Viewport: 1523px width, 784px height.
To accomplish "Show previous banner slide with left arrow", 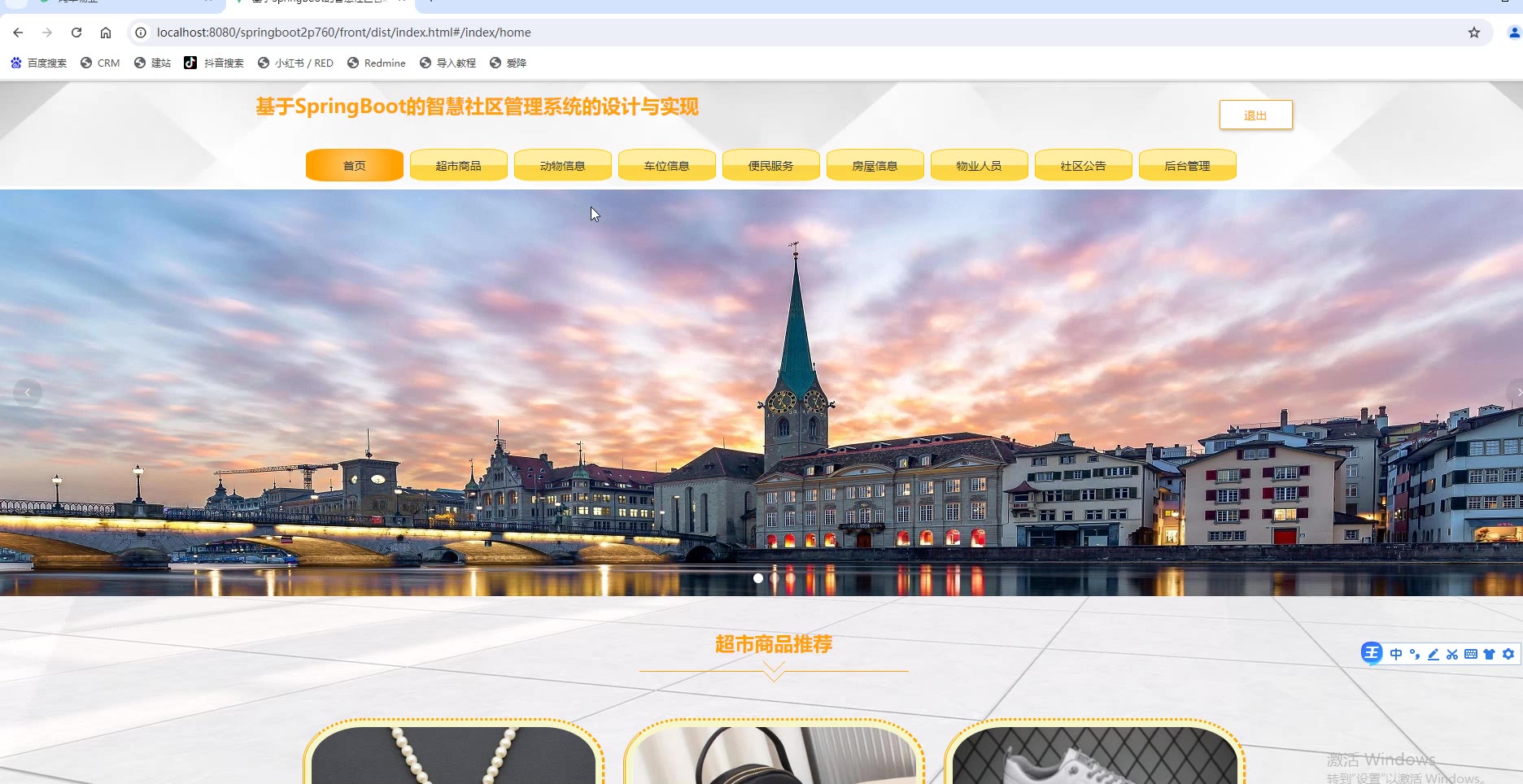I will coord(28,393).
